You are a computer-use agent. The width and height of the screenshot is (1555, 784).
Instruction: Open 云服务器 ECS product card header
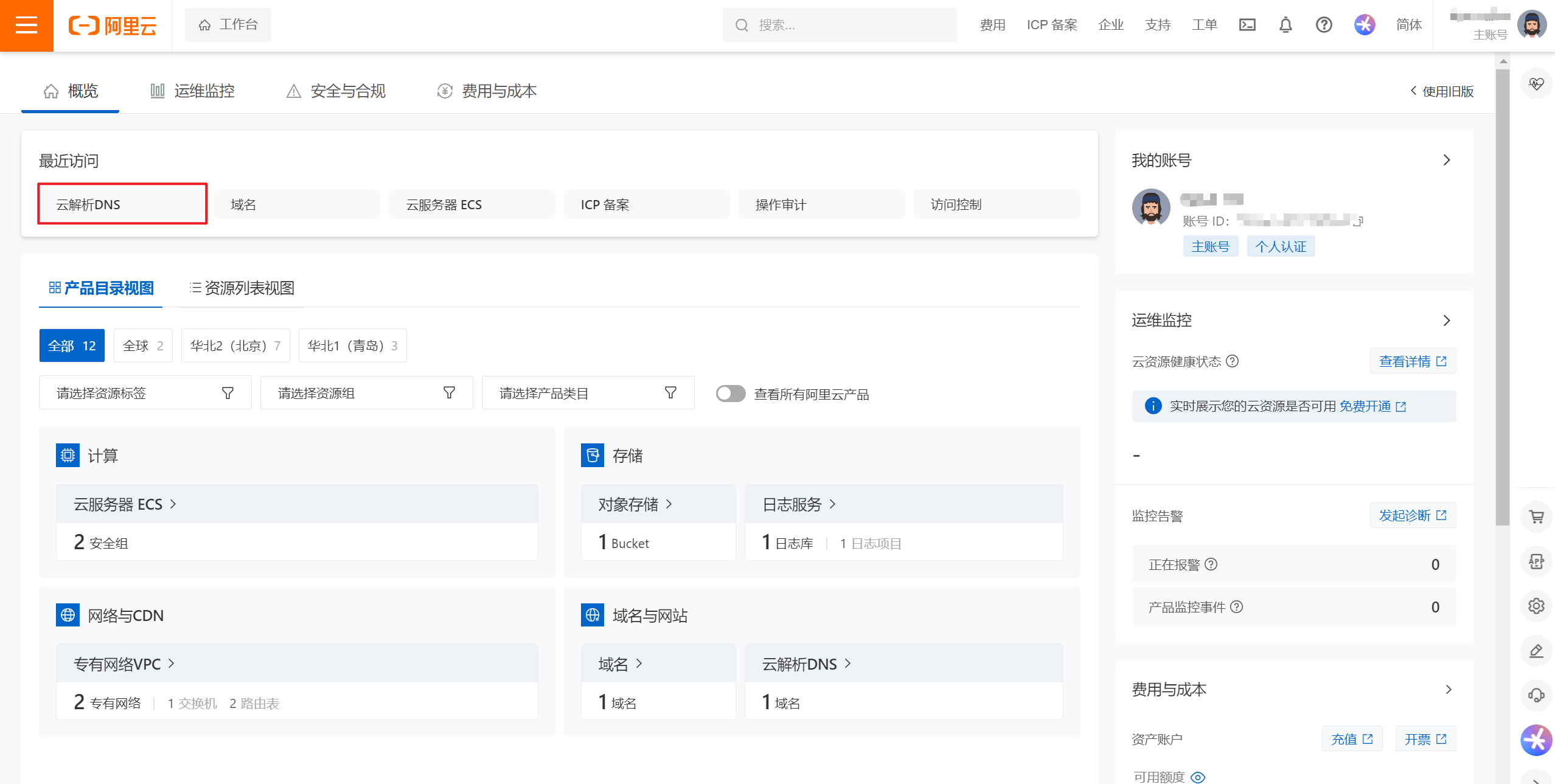click(297, 504)
